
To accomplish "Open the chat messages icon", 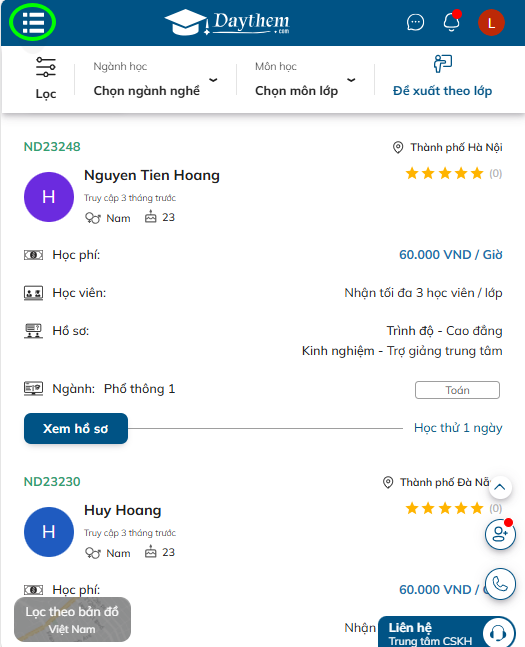I will (415, 22).
